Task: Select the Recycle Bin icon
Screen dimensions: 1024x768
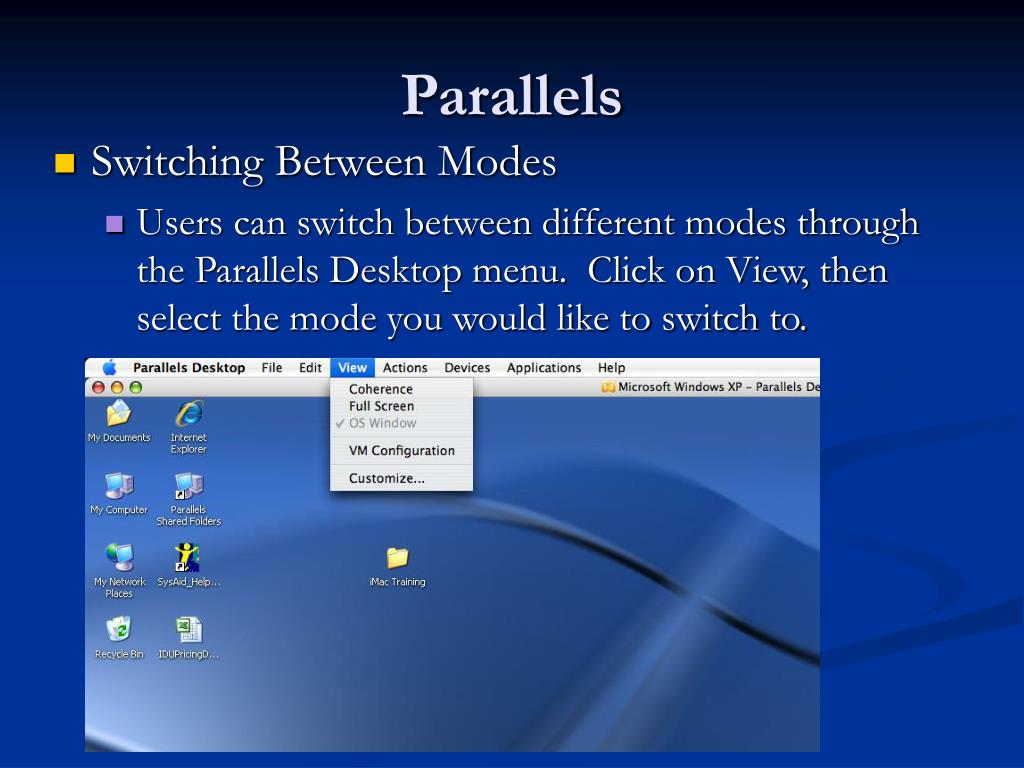Action: coord(119,629)
